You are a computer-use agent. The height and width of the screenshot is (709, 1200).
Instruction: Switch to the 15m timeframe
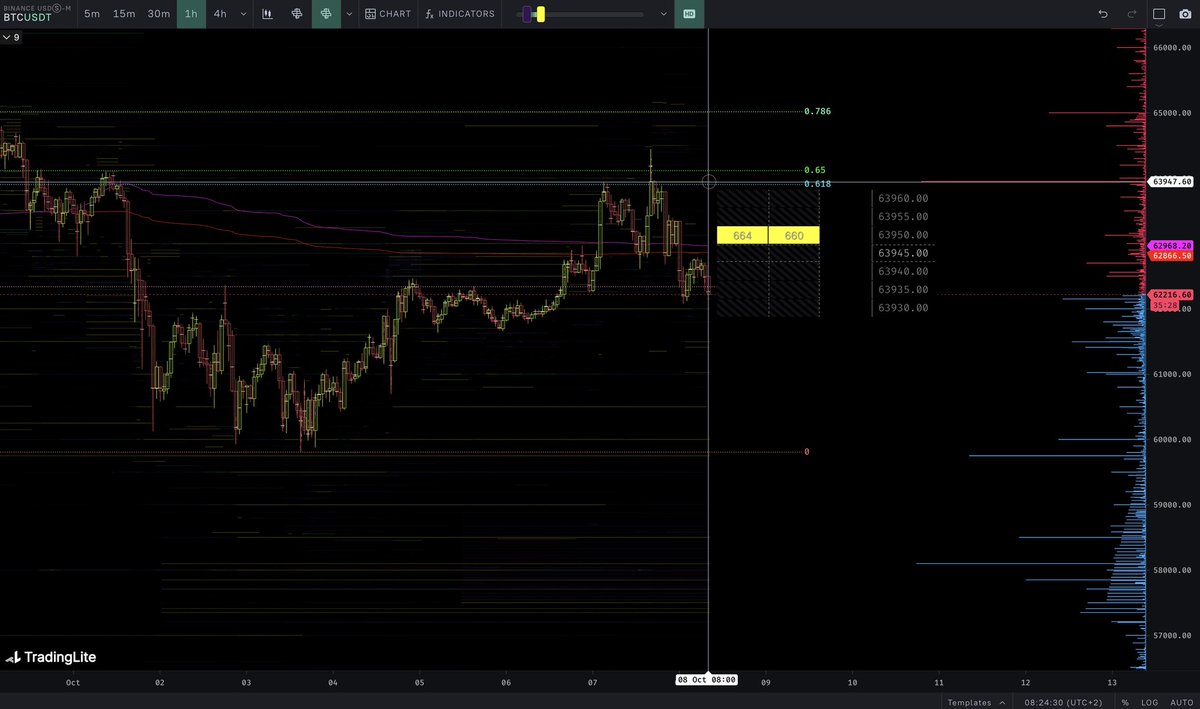click(x=124, y=14)
